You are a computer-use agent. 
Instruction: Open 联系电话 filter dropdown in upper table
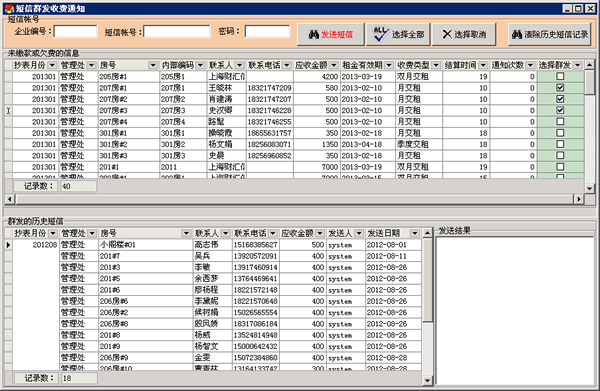287,65
